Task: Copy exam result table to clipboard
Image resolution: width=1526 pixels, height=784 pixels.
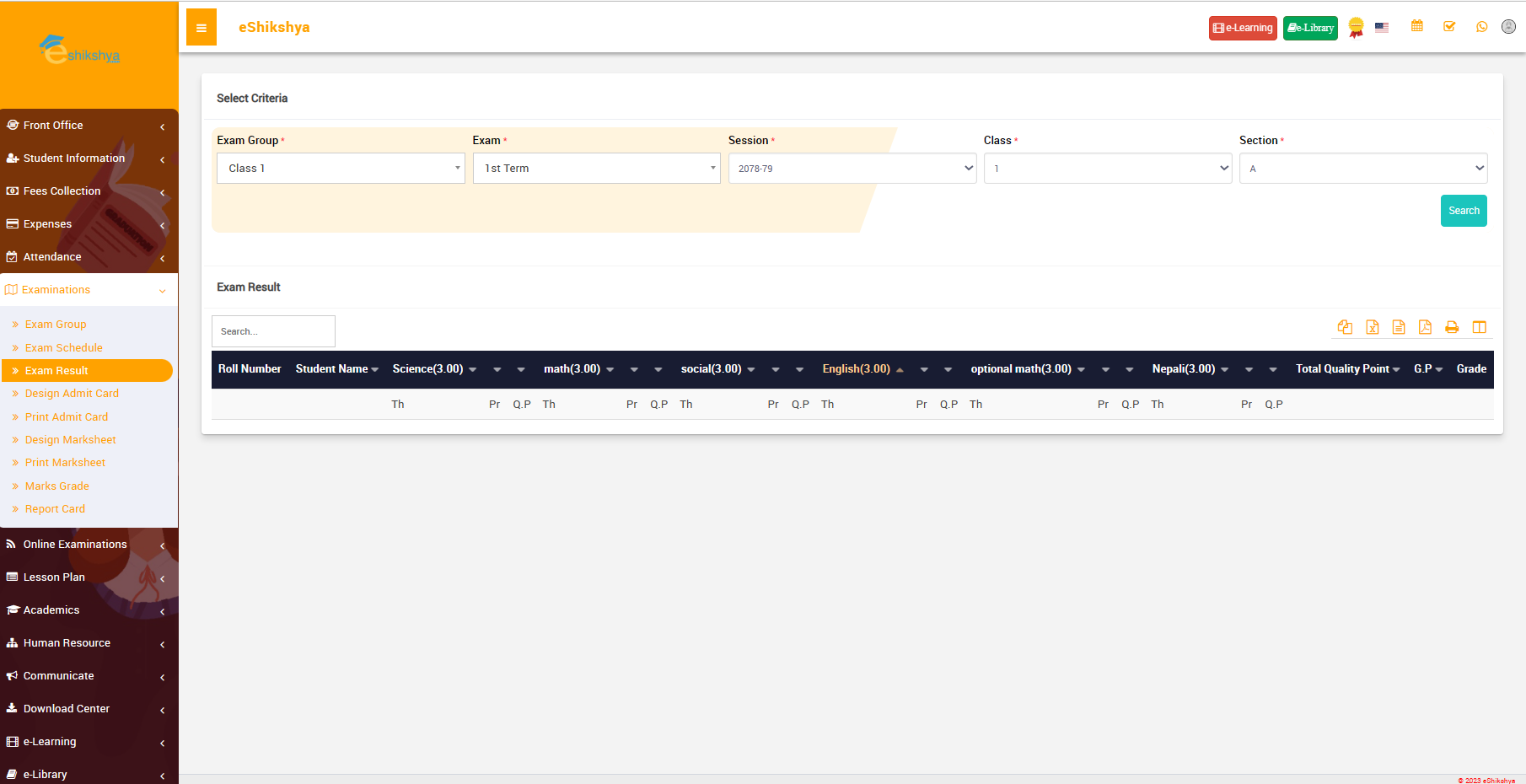Action: pos(1345,327)
